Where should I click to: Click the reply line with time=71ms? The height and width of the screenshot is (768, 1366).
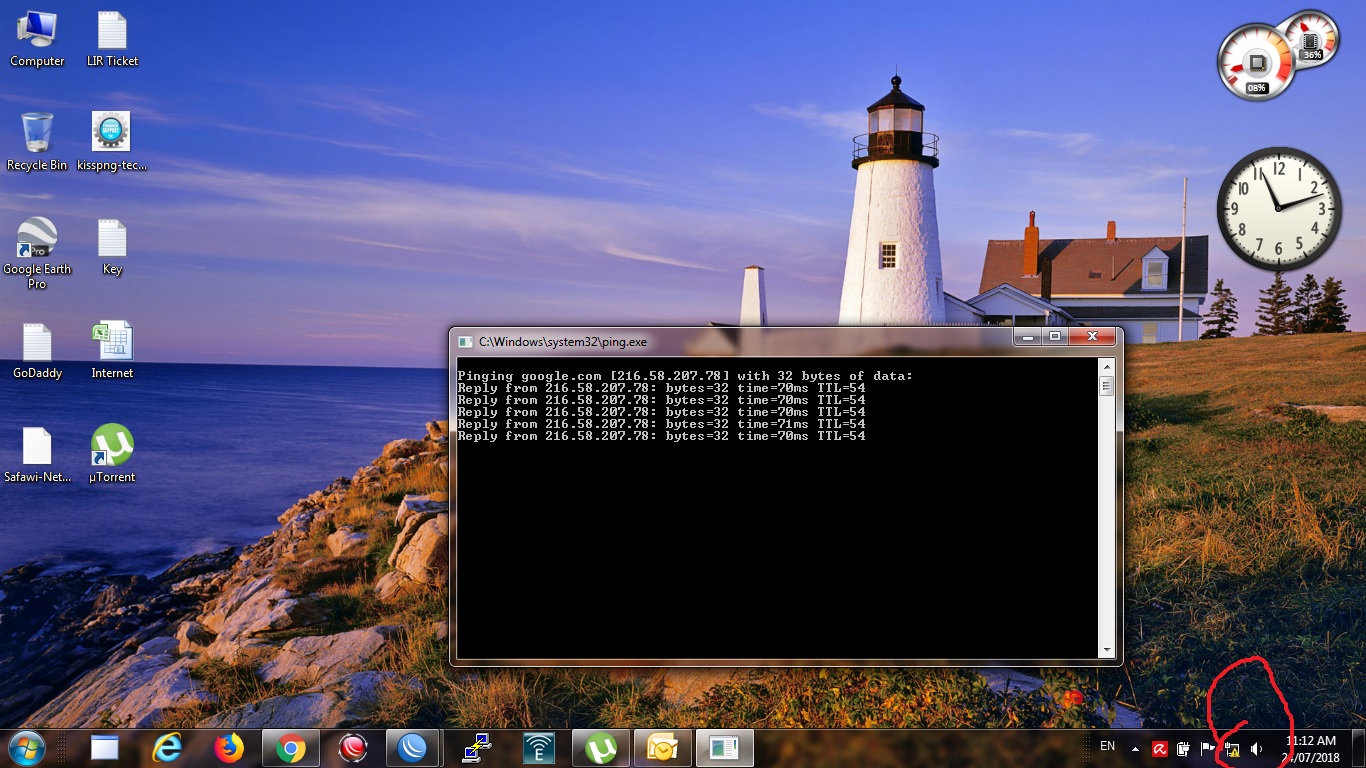coord(661,424)
